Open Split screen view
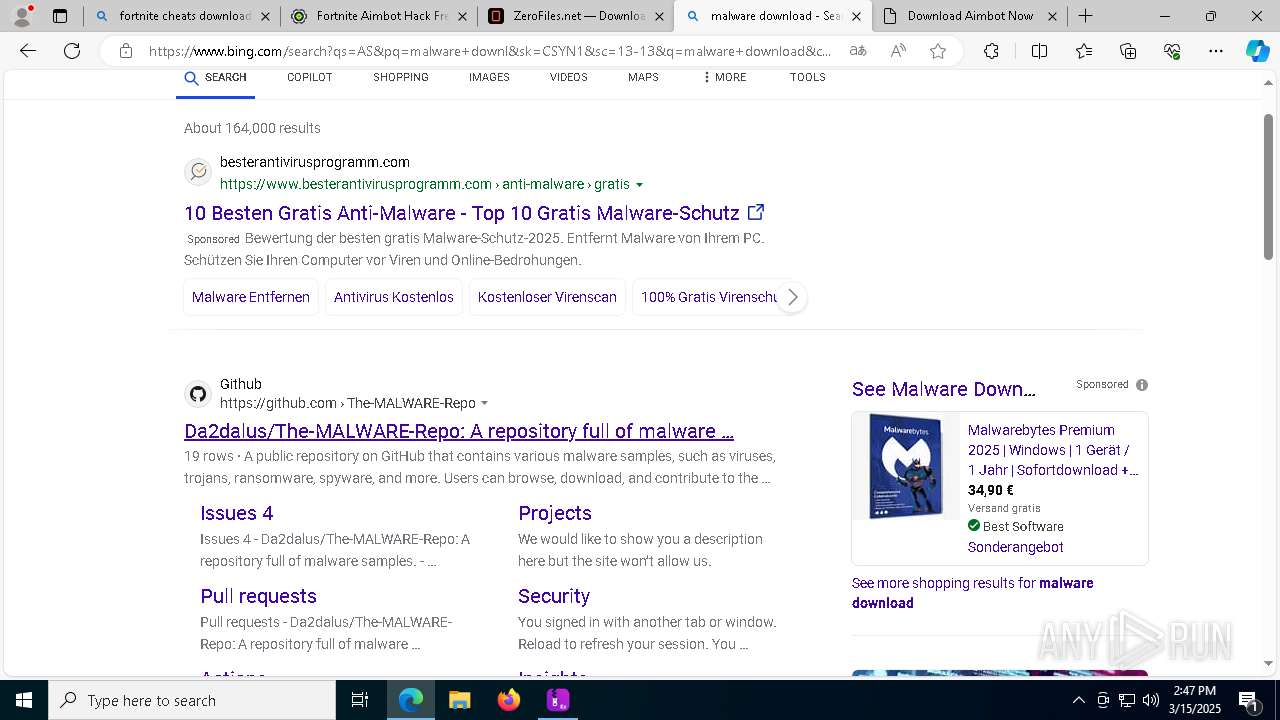The width and height of the screenshot is (1280, 720). [x=1039, y=51]
